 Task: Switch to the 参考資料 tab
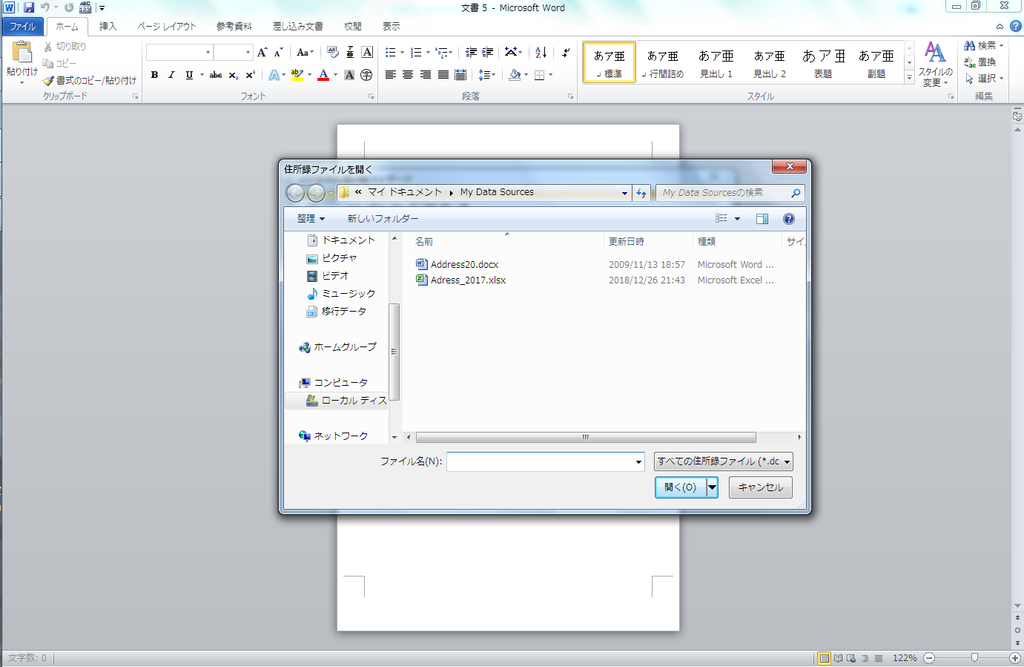pos(234,27)
